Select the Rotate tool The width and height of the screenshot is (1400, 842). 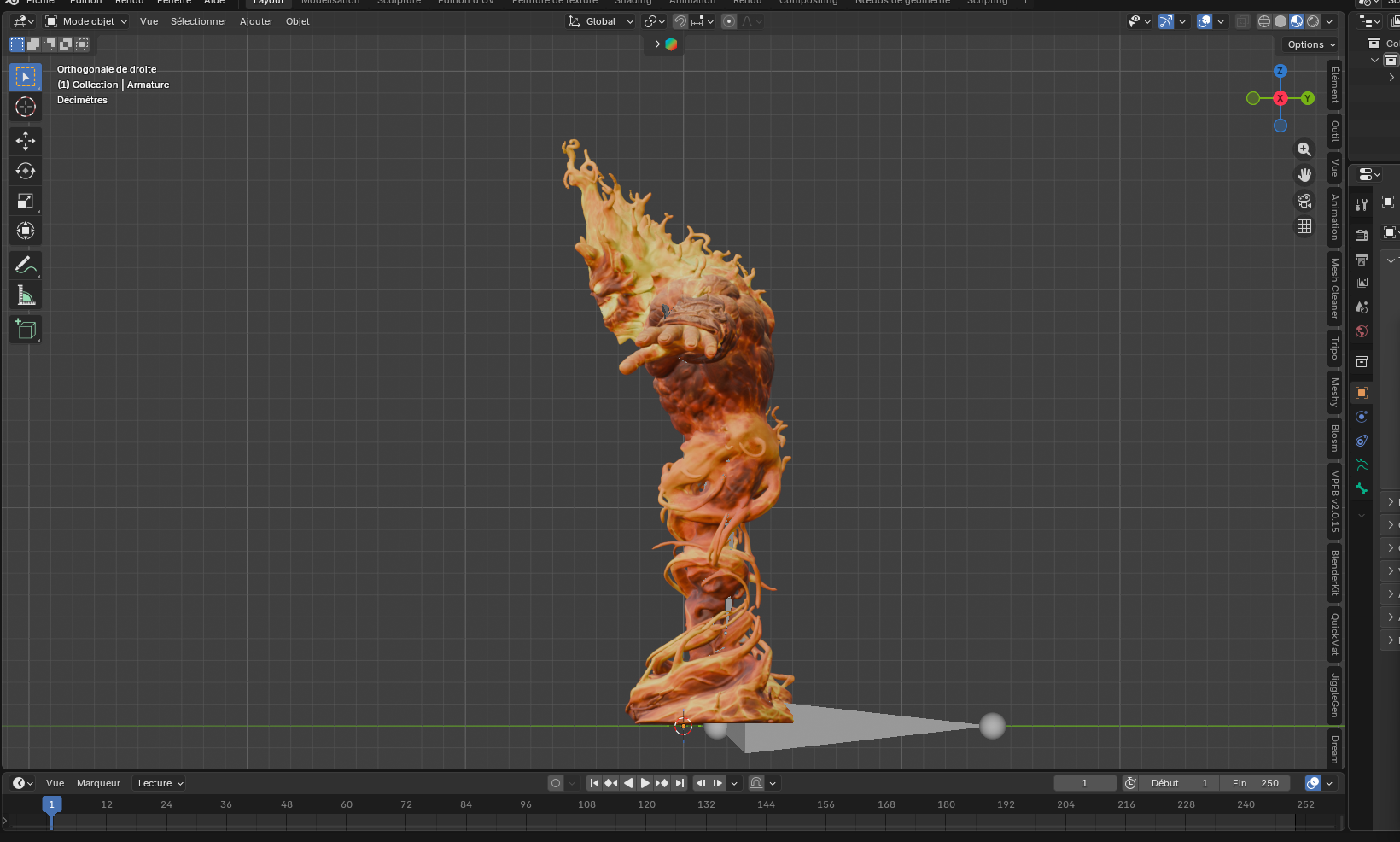click(x=26, y=171)
